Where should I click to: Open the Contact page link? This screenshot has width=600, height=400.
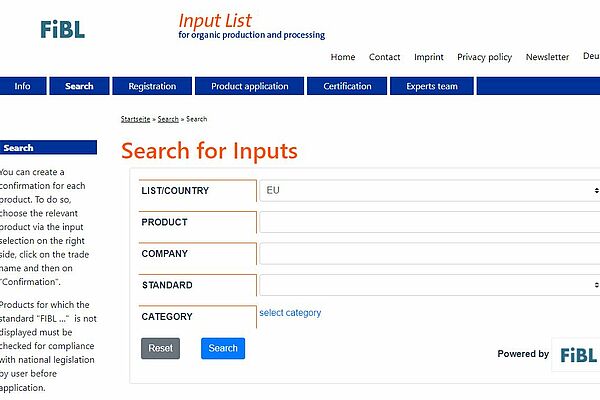(385, 57)
